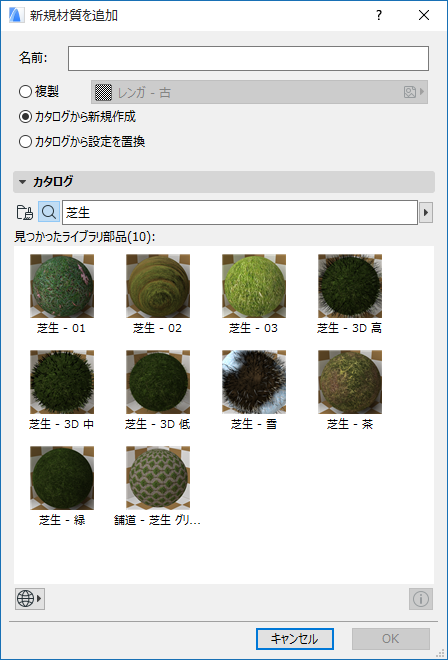Toggle the magnifier search mode icon
448x660 pixels.
(x=49, y=212)
